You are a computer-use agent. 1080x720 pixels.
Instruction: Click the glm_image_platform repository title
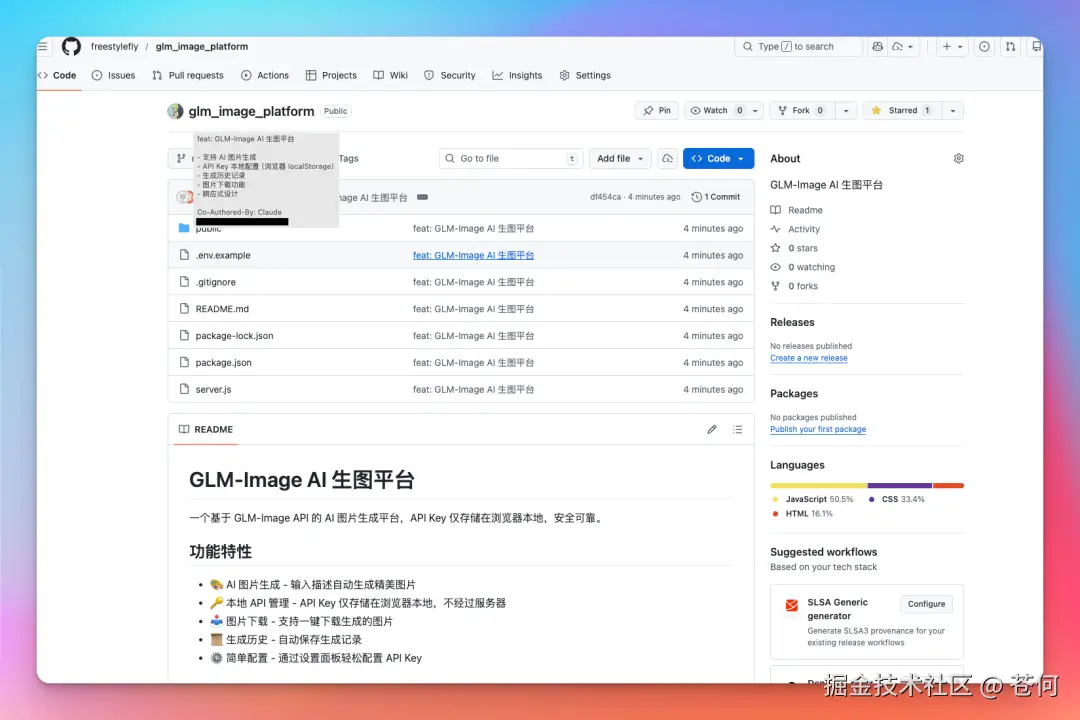251,111
